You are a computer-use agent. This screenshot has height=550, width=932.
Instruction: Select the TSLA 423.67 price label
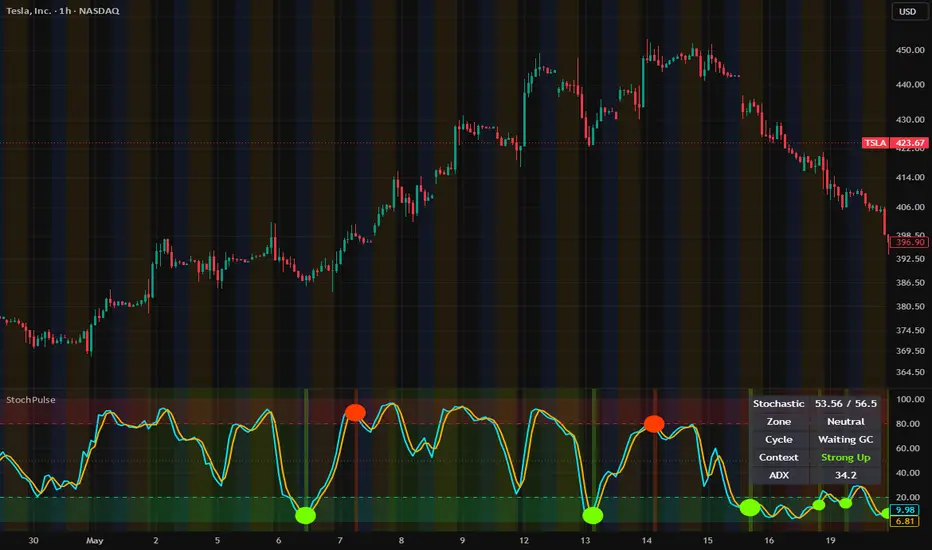895,143
